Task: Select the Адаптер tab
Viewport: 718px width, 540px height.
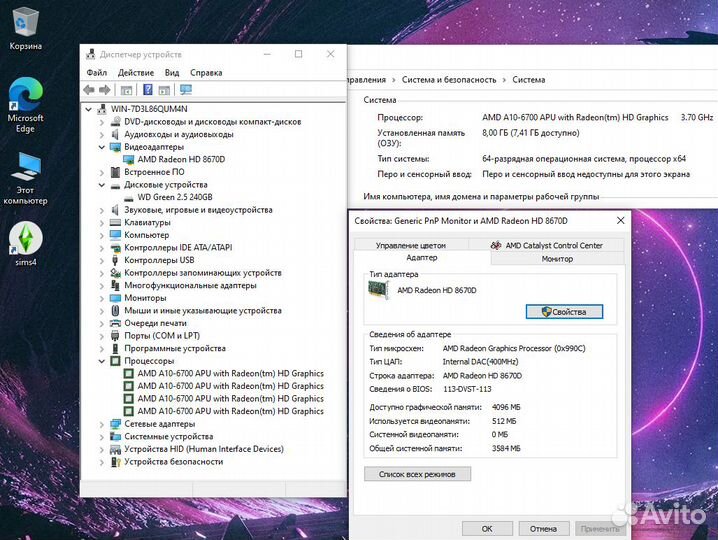Action: (x=422, y=258)
